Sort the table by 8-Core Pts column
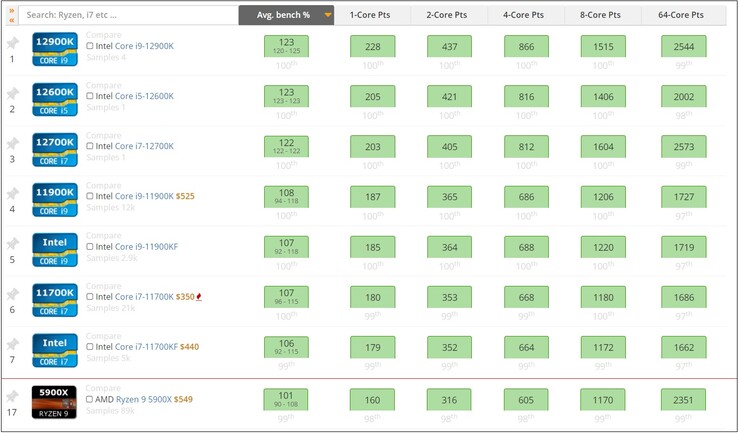 point(600,15)
